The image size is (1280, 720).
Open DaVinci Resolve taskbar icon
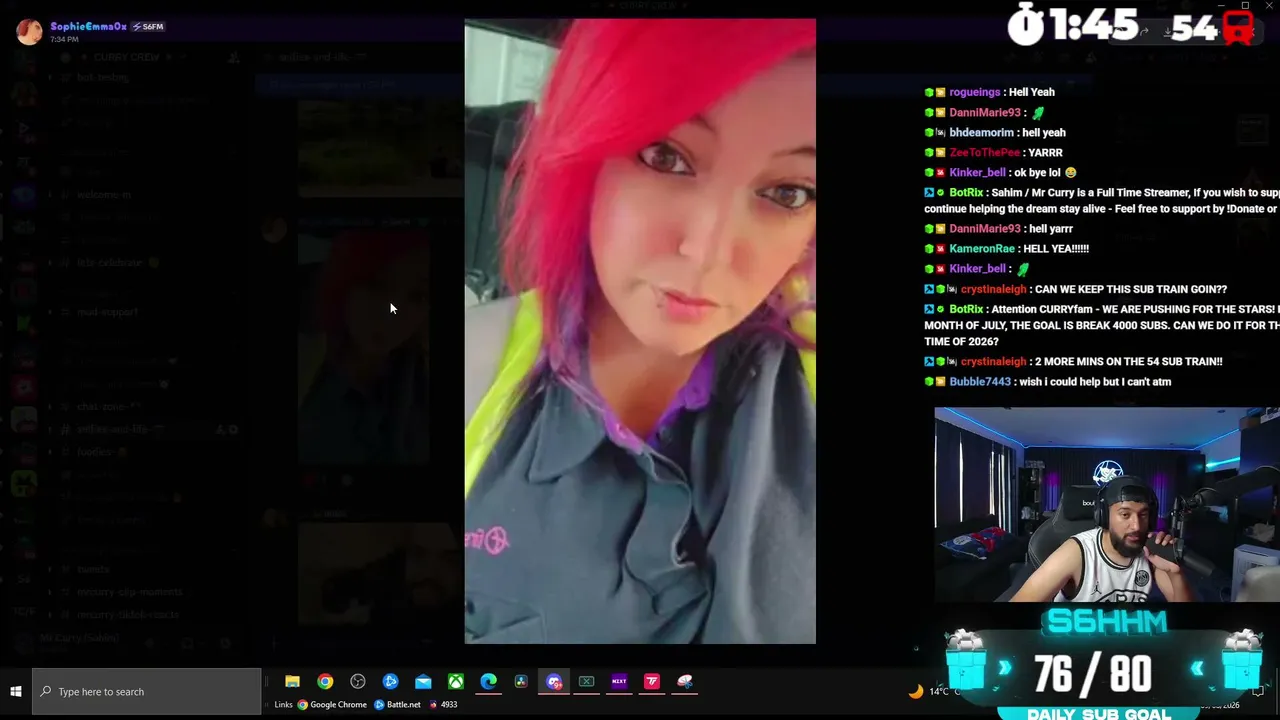coord(521,682)
